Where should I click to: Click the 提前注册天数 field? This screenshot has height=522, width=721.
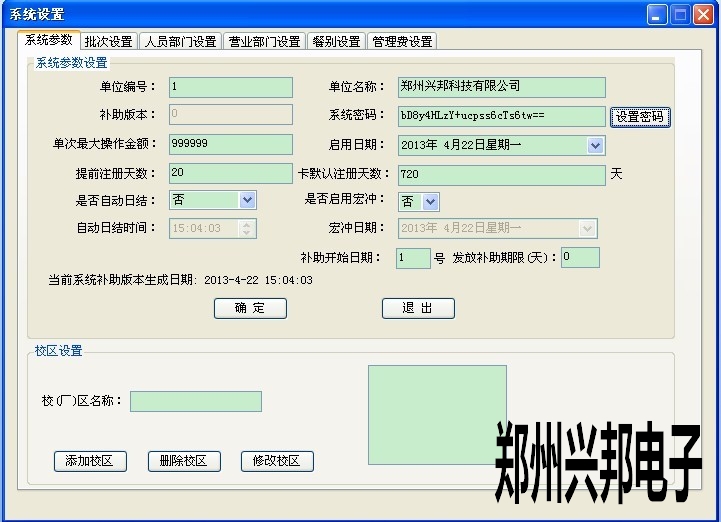point(231,173)
